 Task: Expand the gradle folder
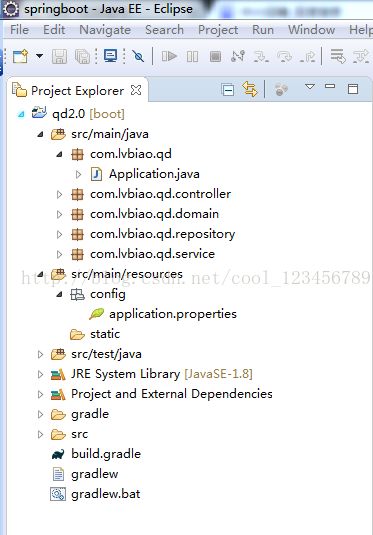[40, 414]
